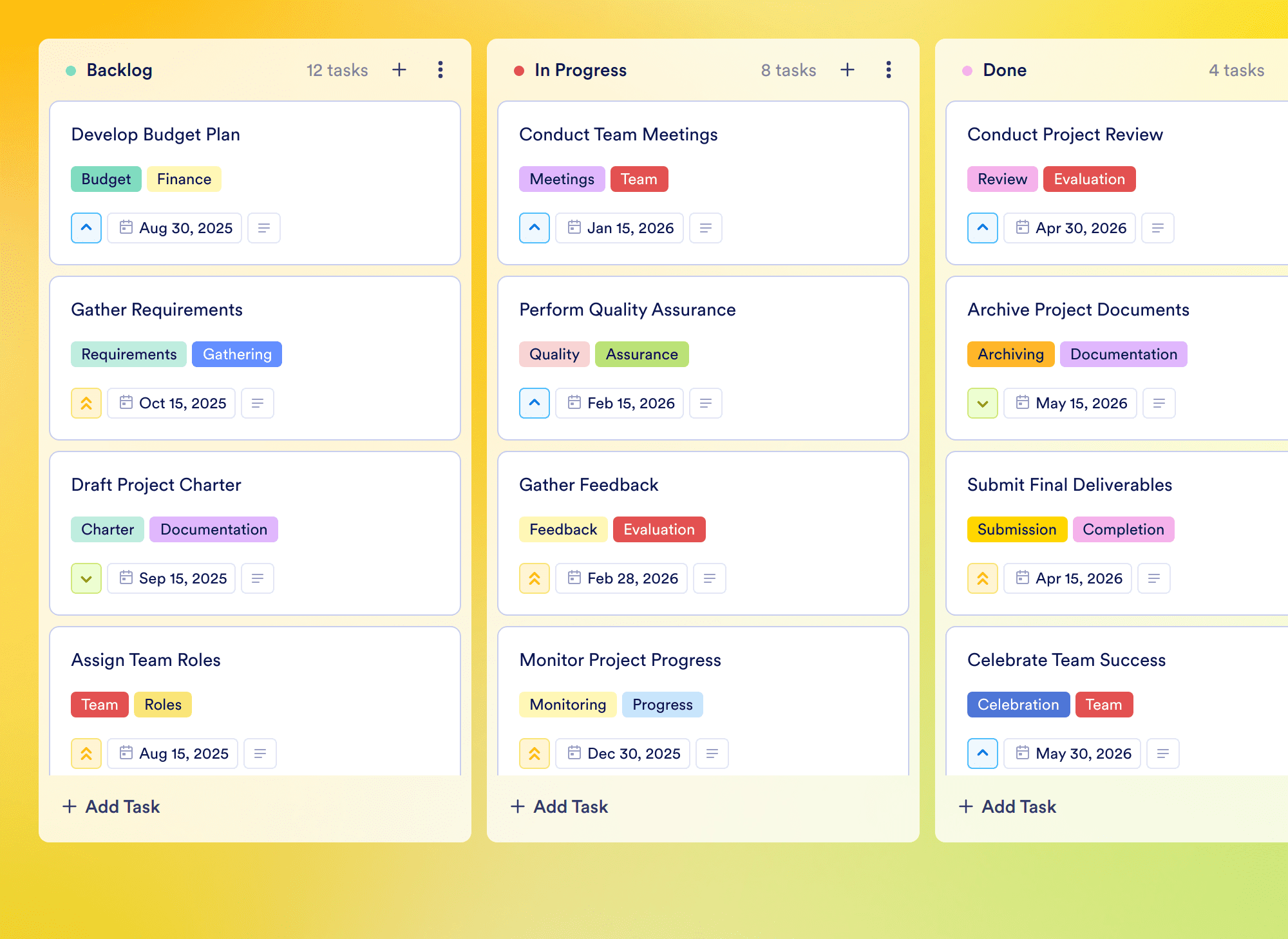Click the green Assurance tag
1288x939 pixels.
click(641, 354)
